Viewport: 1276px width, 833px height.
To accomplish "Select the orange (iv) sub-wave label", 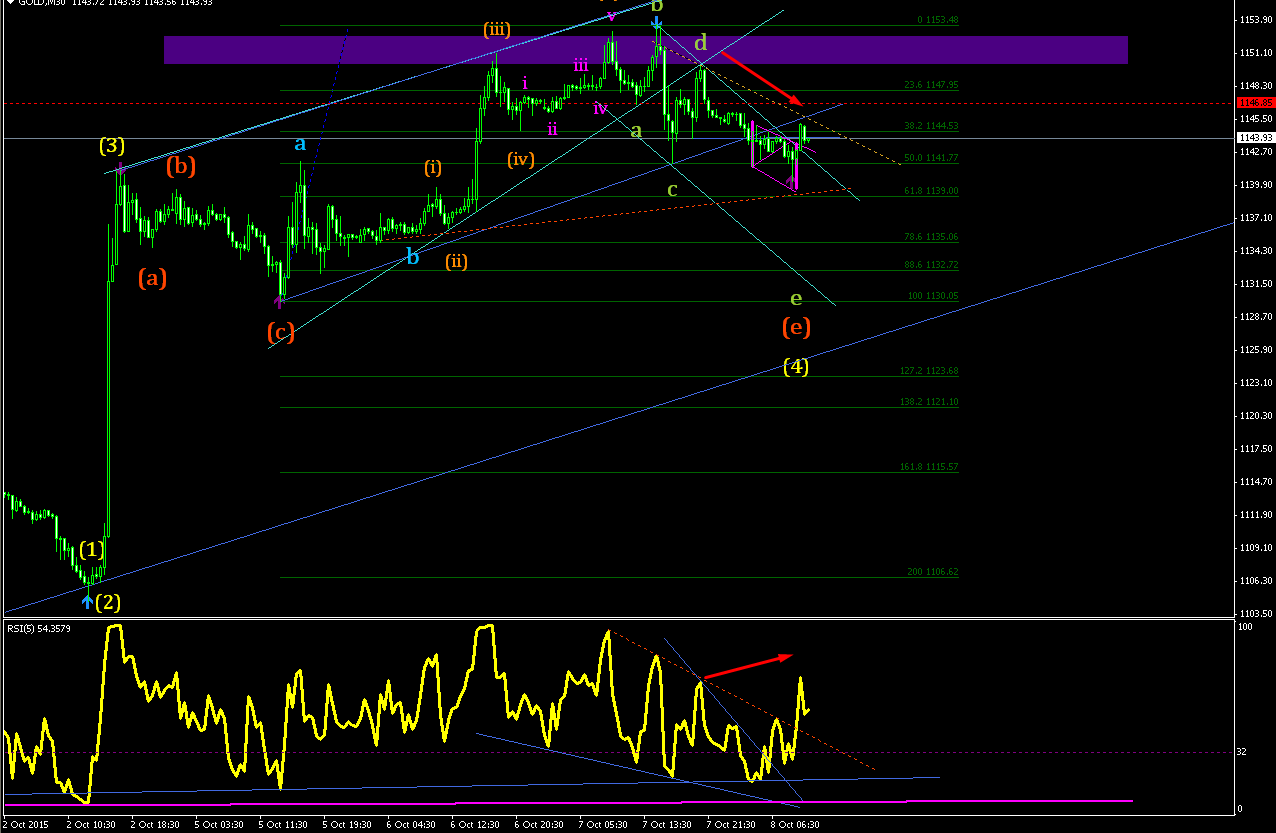I will [520, 158].
